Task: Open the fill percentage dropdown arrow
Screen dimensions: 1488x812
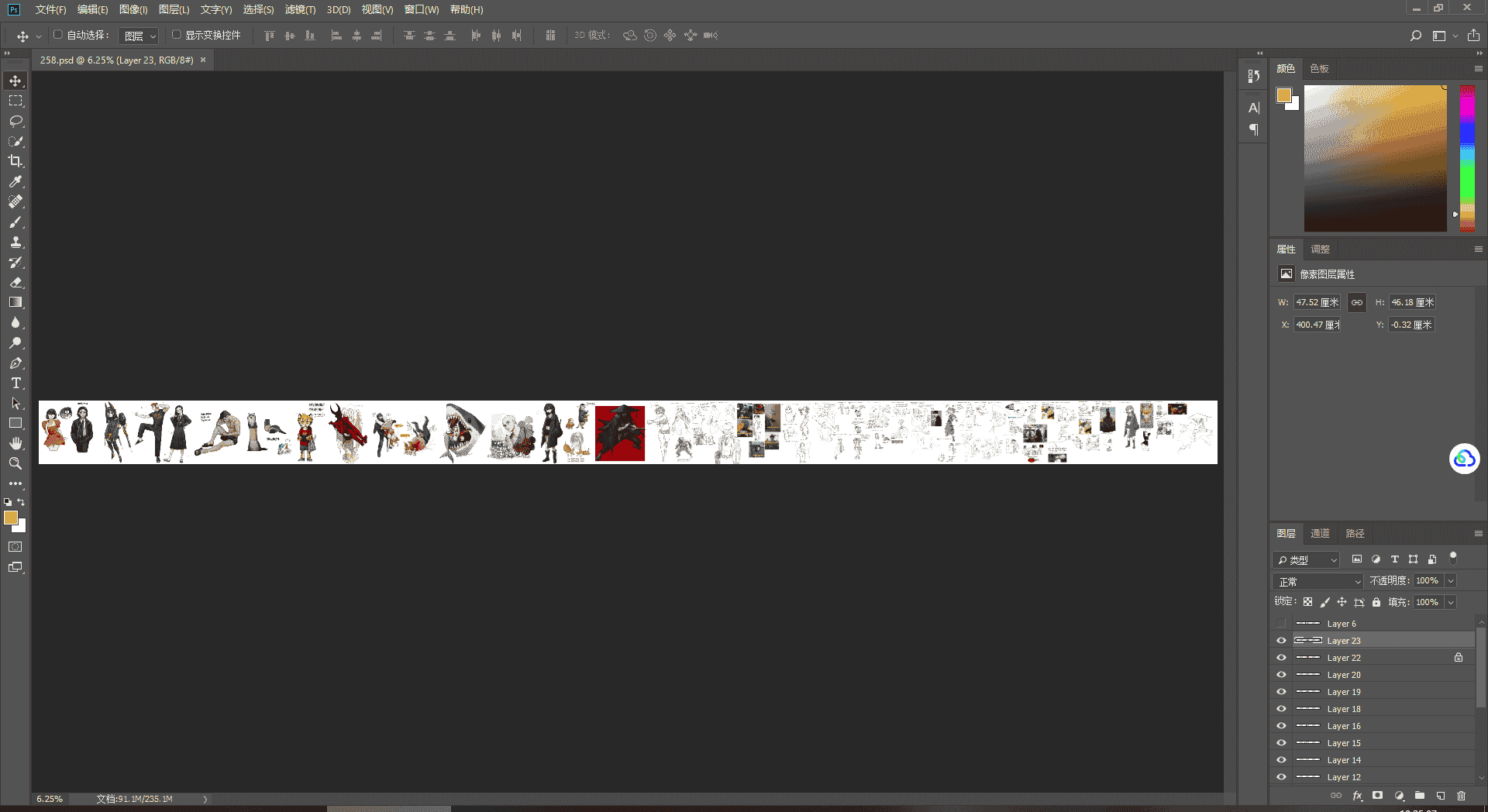Action: click(1451, 602)
